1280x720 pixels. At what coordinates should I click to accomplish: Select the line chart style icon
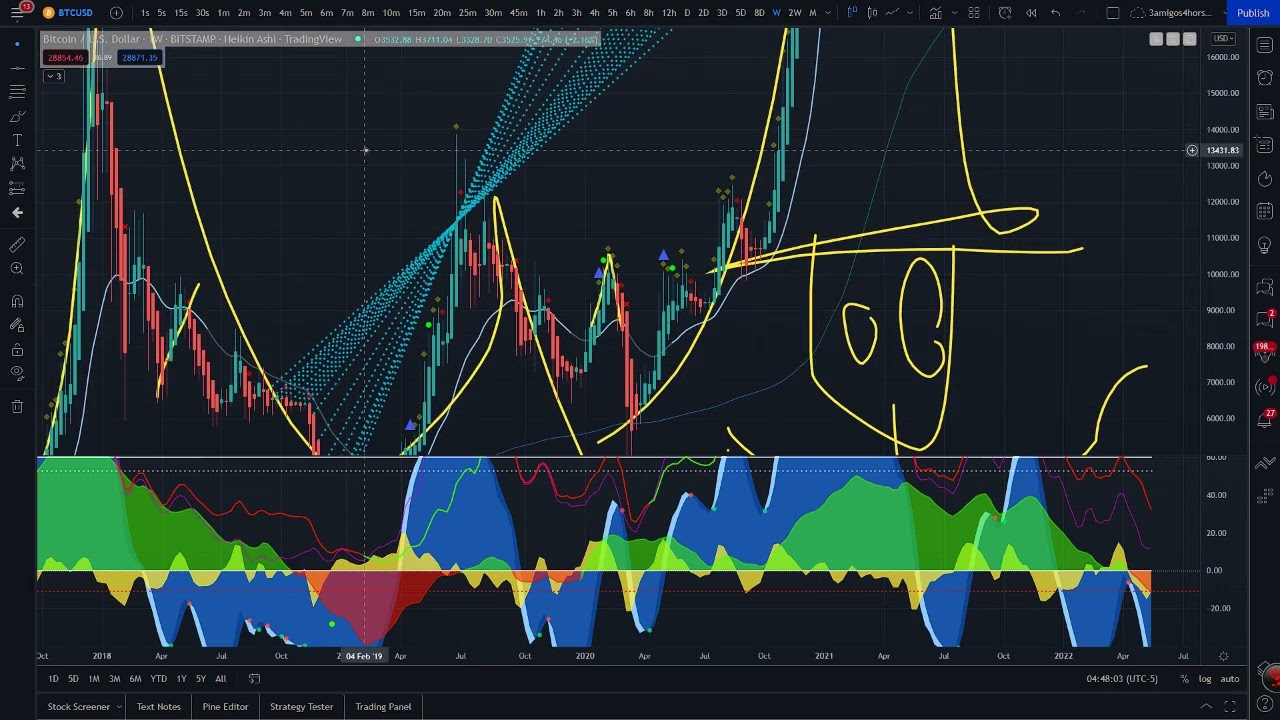[892, 13]
